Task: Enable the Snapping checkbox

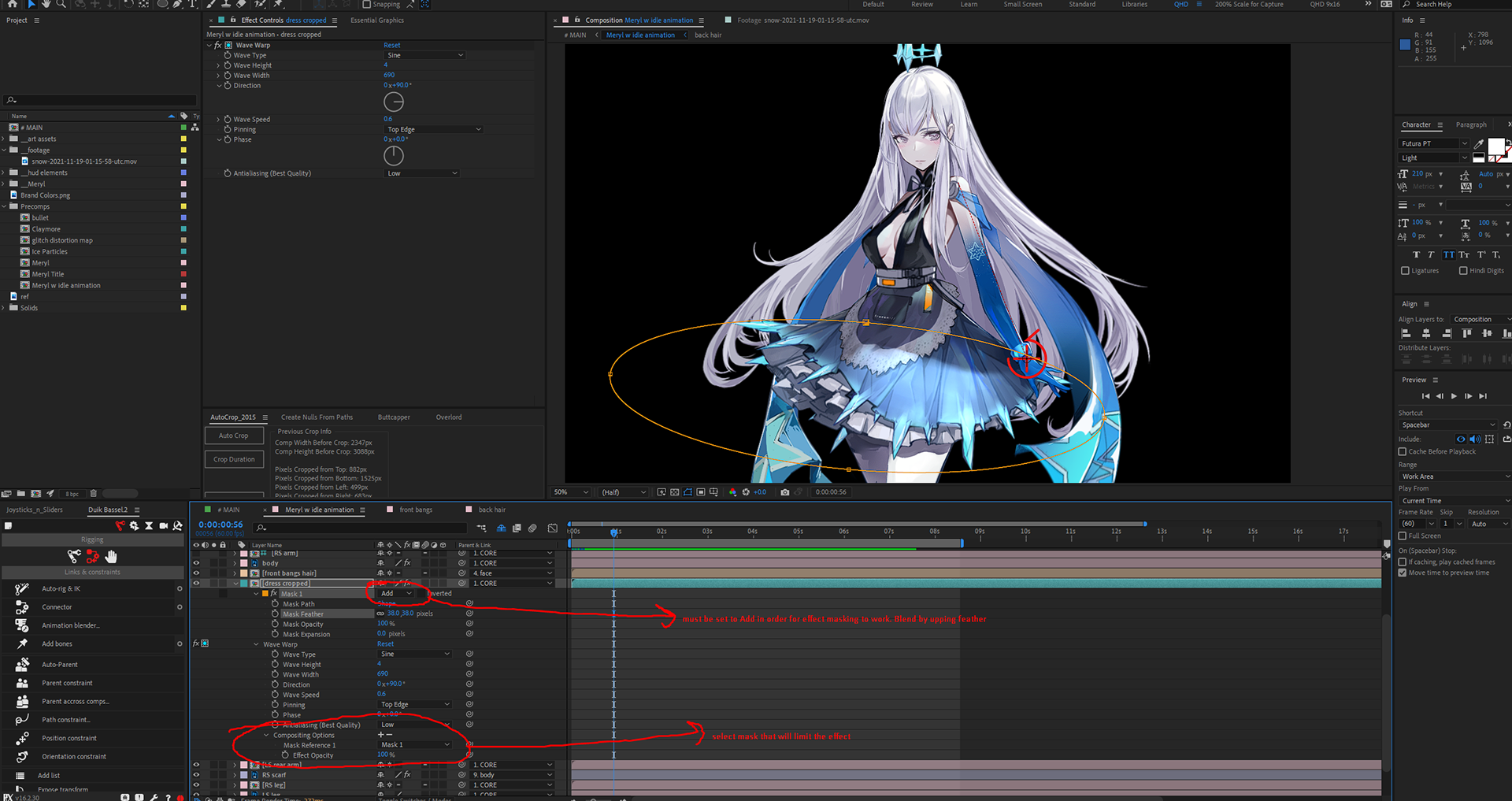Action: point(366,5)
